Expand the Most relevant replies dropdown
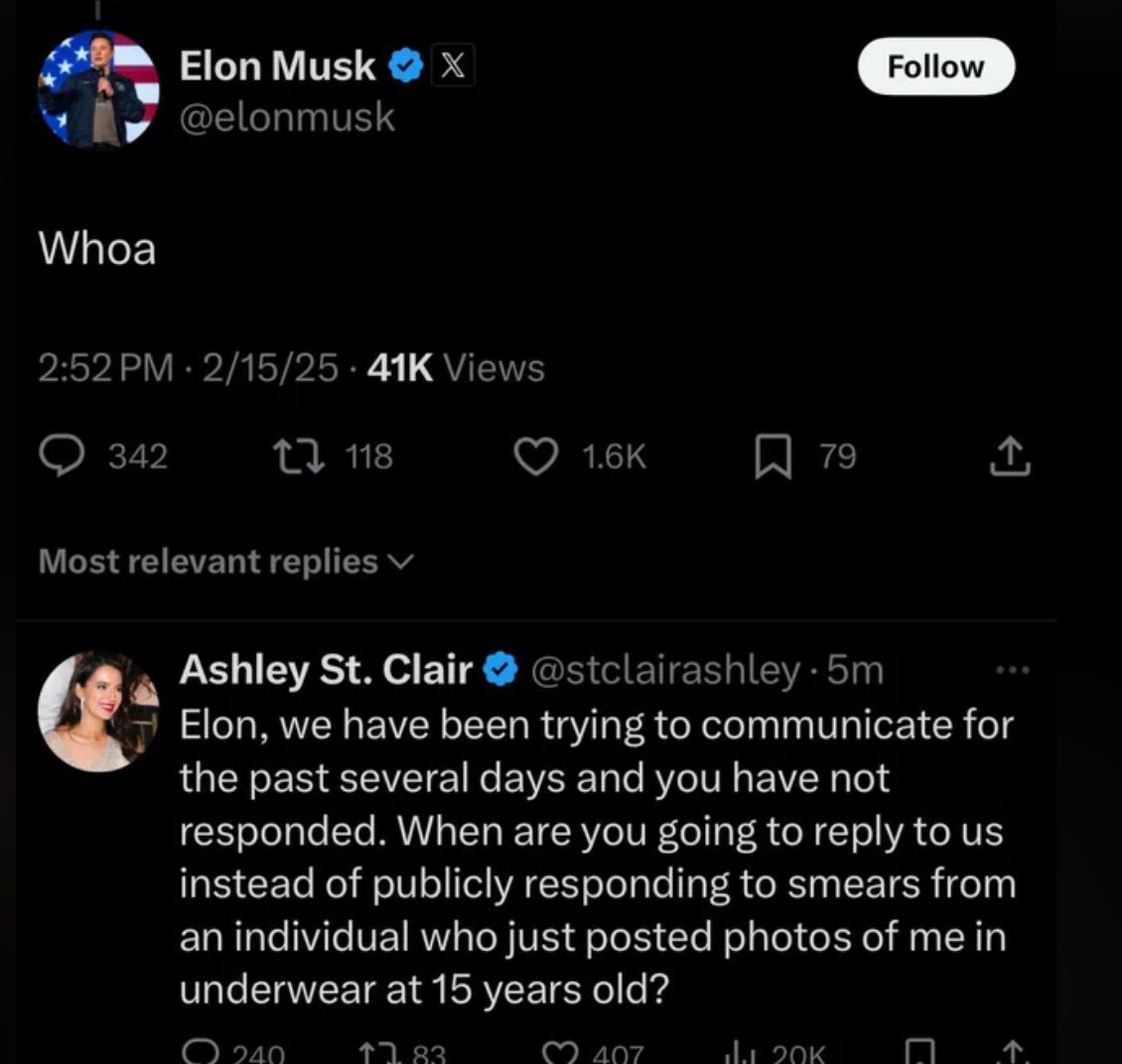Screen dimensions: 1122x1064 coord(223,562)
